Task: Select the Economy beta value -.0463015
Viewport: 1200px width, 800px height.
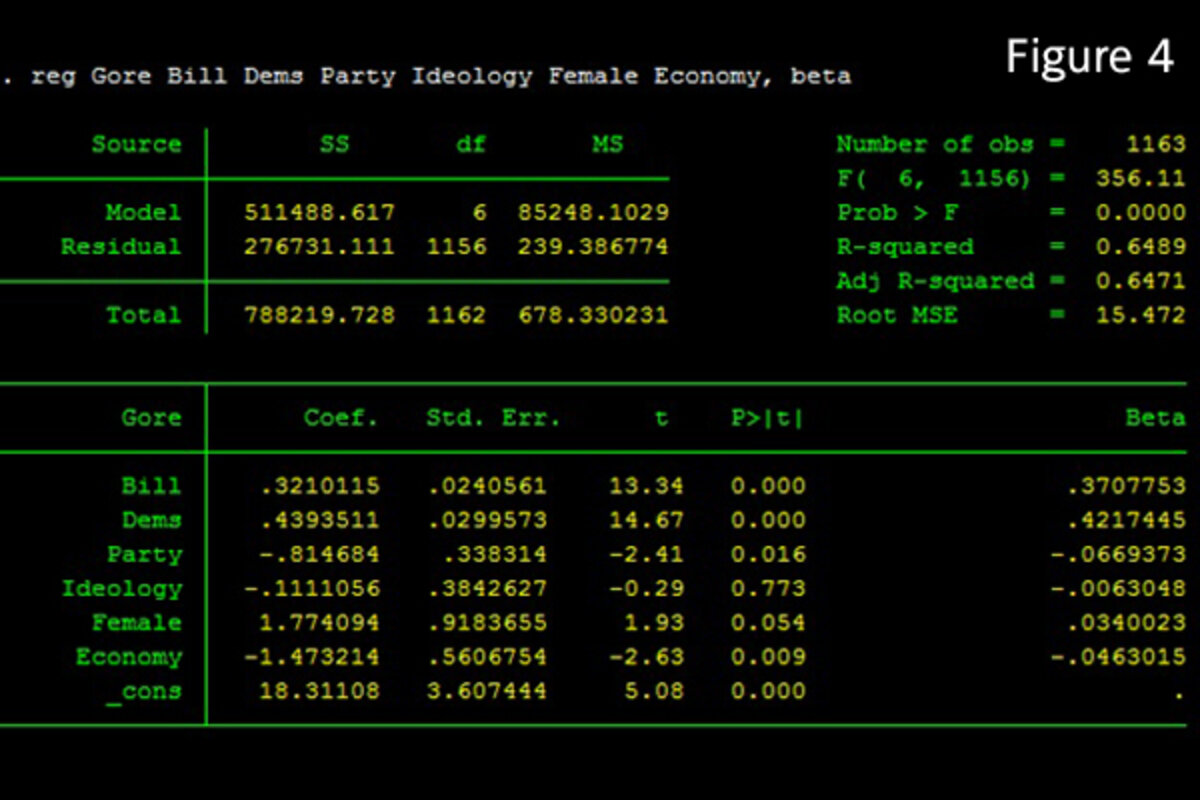Action: 1117,657
